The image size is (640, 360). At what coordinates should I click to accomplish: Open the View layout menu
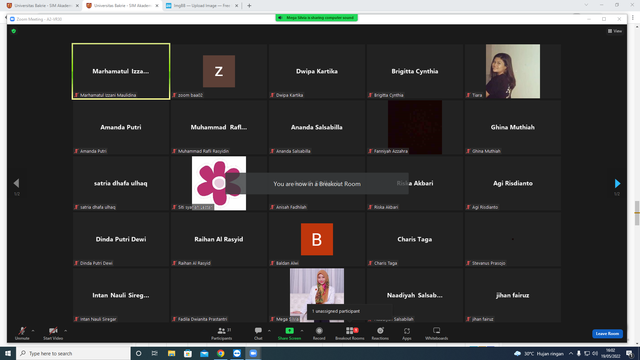[x=615, y=31]
